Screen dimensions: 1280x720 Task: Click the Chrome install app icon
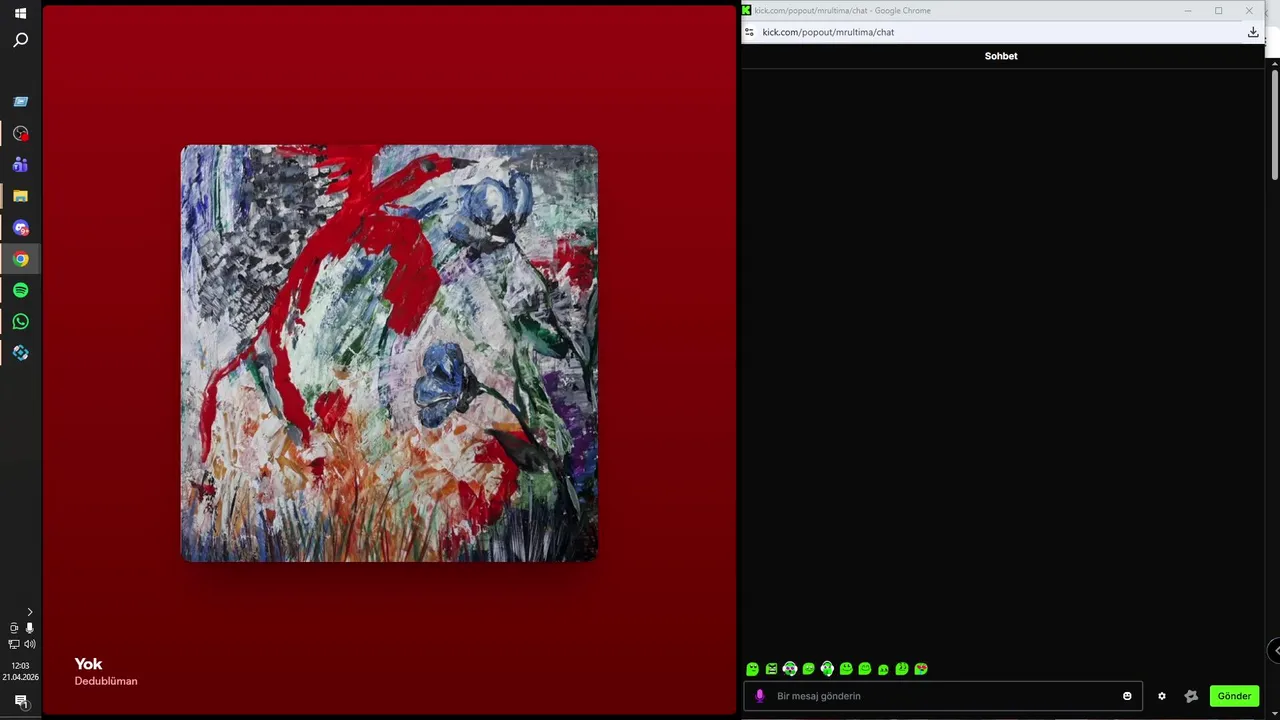pyautogui.click(x=1253, y=32)
